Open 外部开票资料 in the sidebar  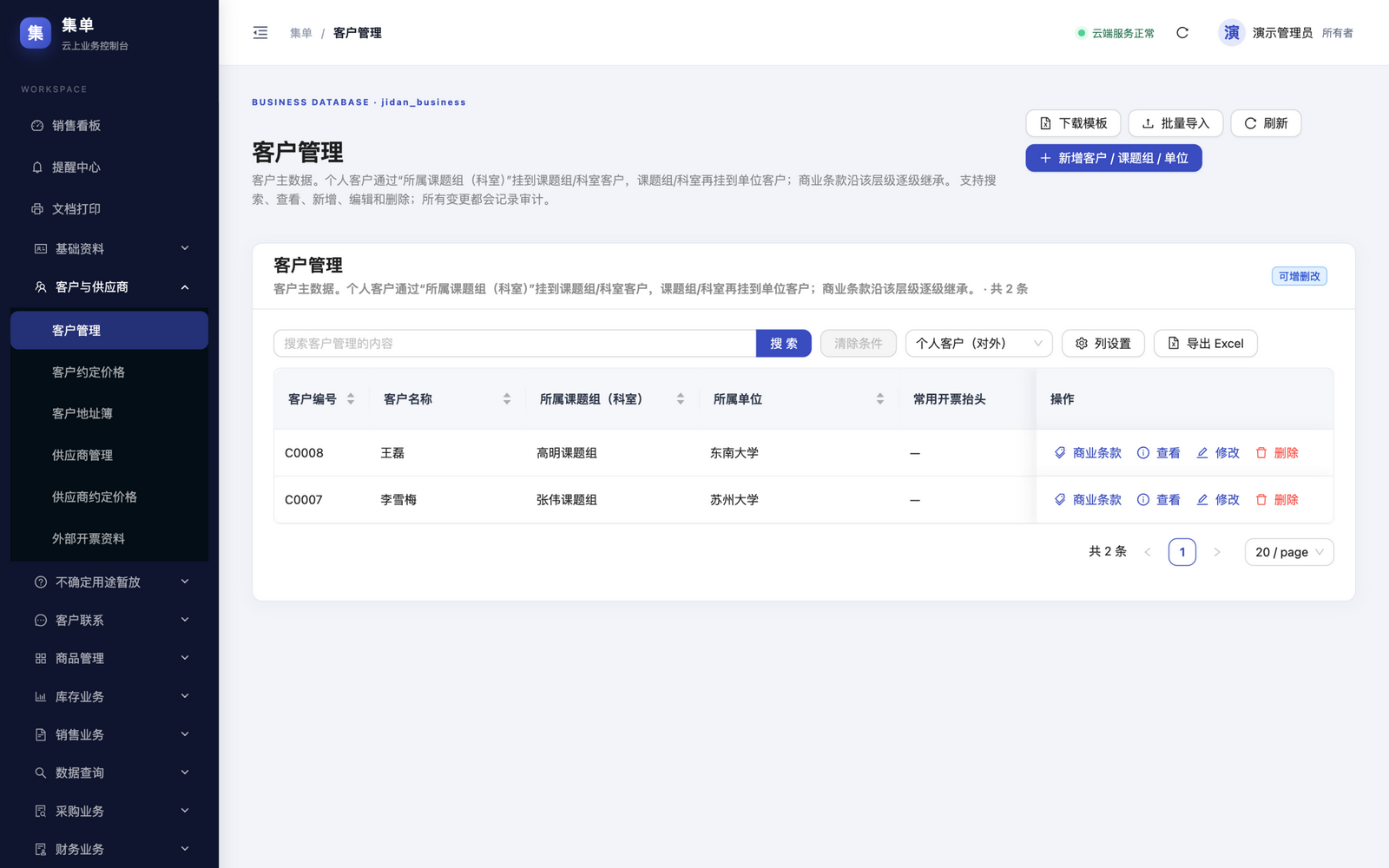109,539
